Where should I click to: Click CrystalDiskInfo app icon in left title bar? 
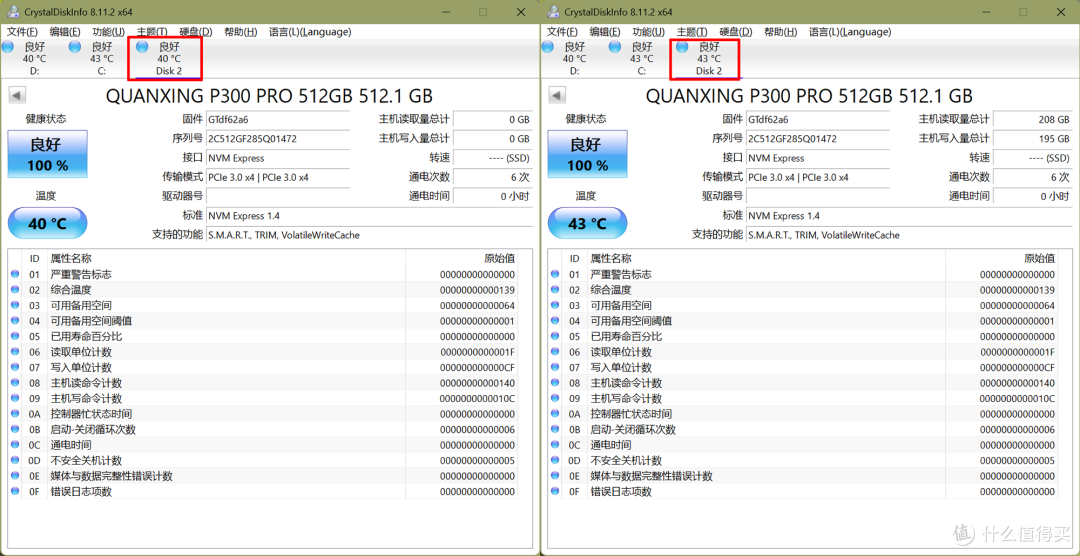[13, 12]
